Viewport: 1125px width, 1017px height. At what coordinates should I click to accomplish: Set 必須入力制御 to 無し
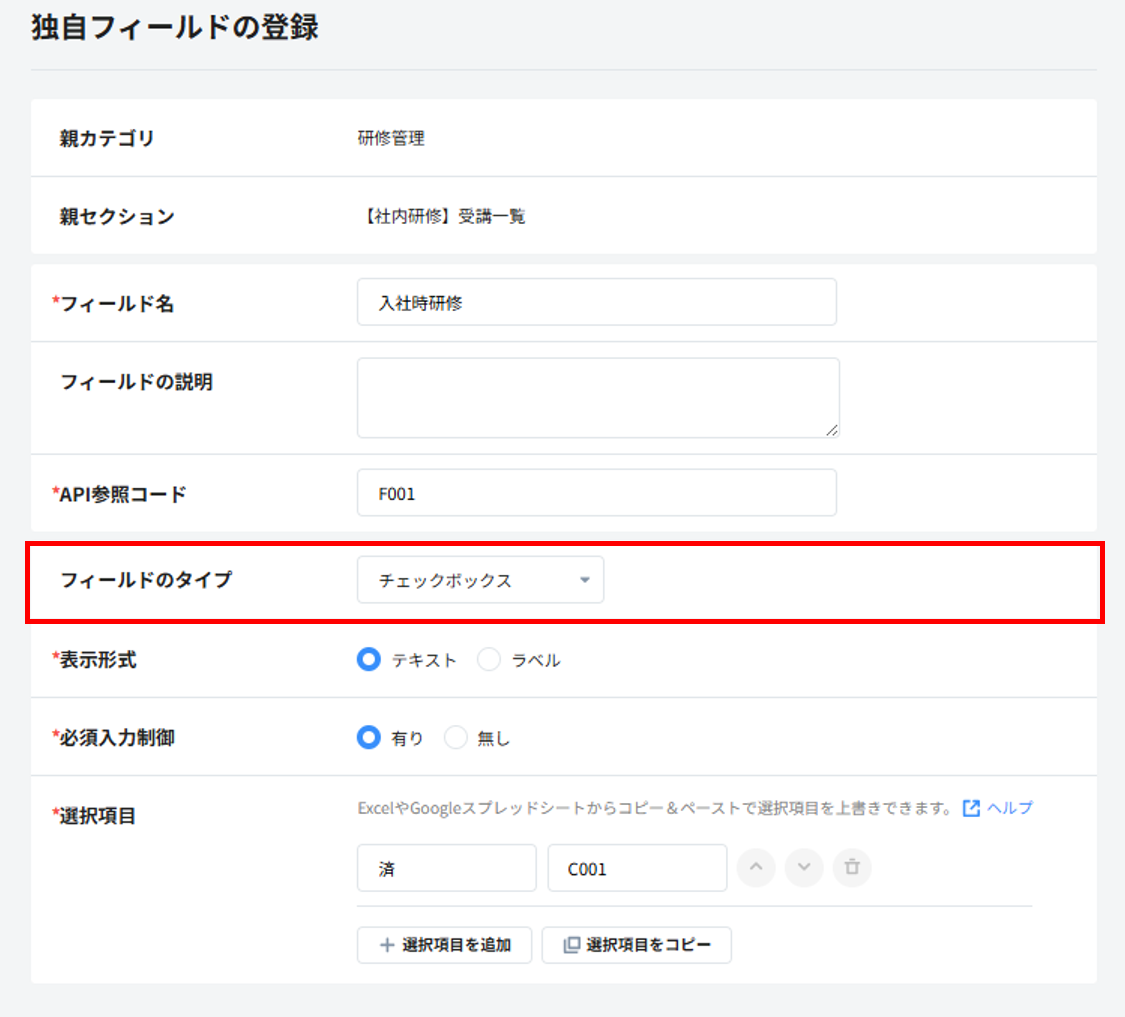pos(456,738)
